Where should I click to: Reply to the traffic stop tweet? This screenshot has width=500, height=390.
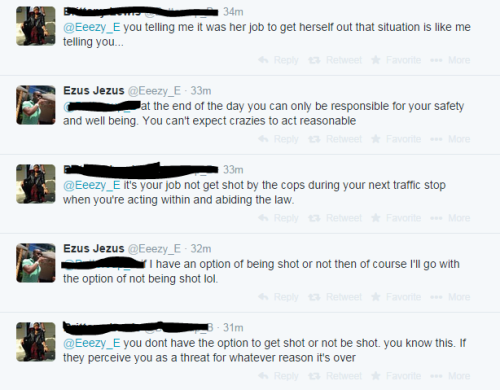click(x=278, y=218)
